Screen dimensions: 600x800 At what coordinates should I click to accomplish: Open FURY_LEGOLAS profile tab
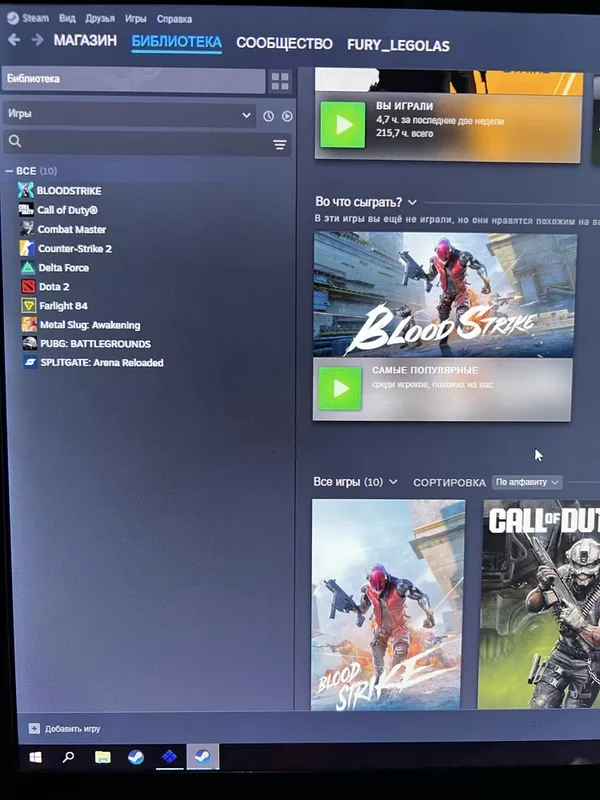pyautogui.click(x=398, y=45)
